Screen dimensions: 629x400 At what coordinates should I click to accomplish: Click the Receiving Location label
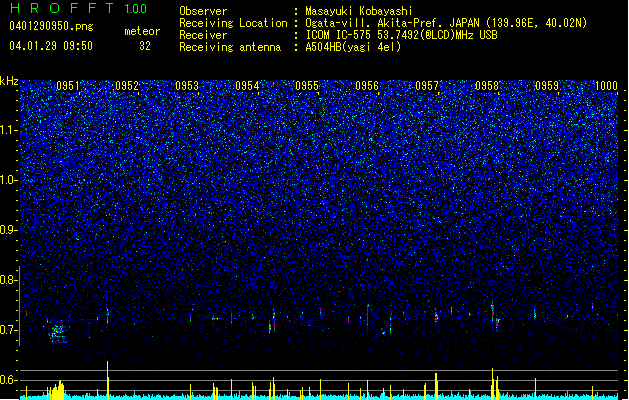click(233, 23)
